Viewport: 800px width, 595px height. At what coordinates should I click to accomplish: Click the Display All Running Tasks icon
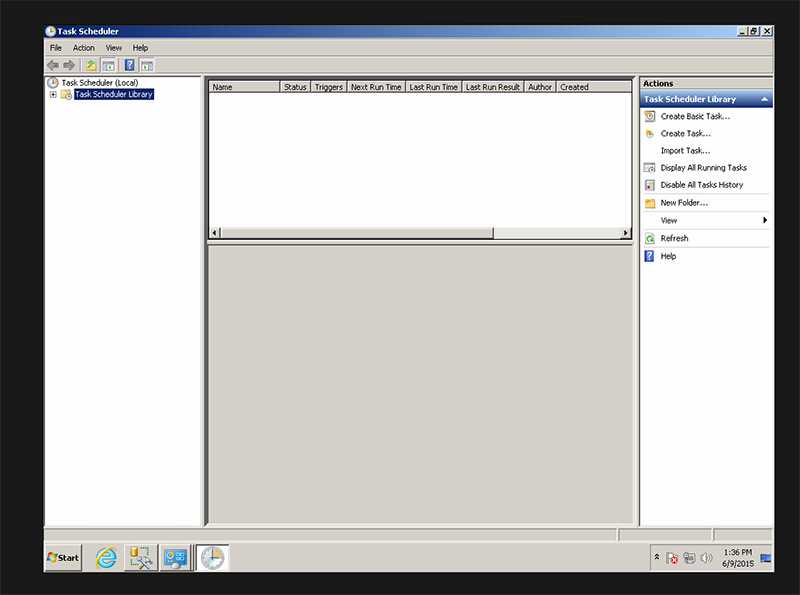pos(649,168)
